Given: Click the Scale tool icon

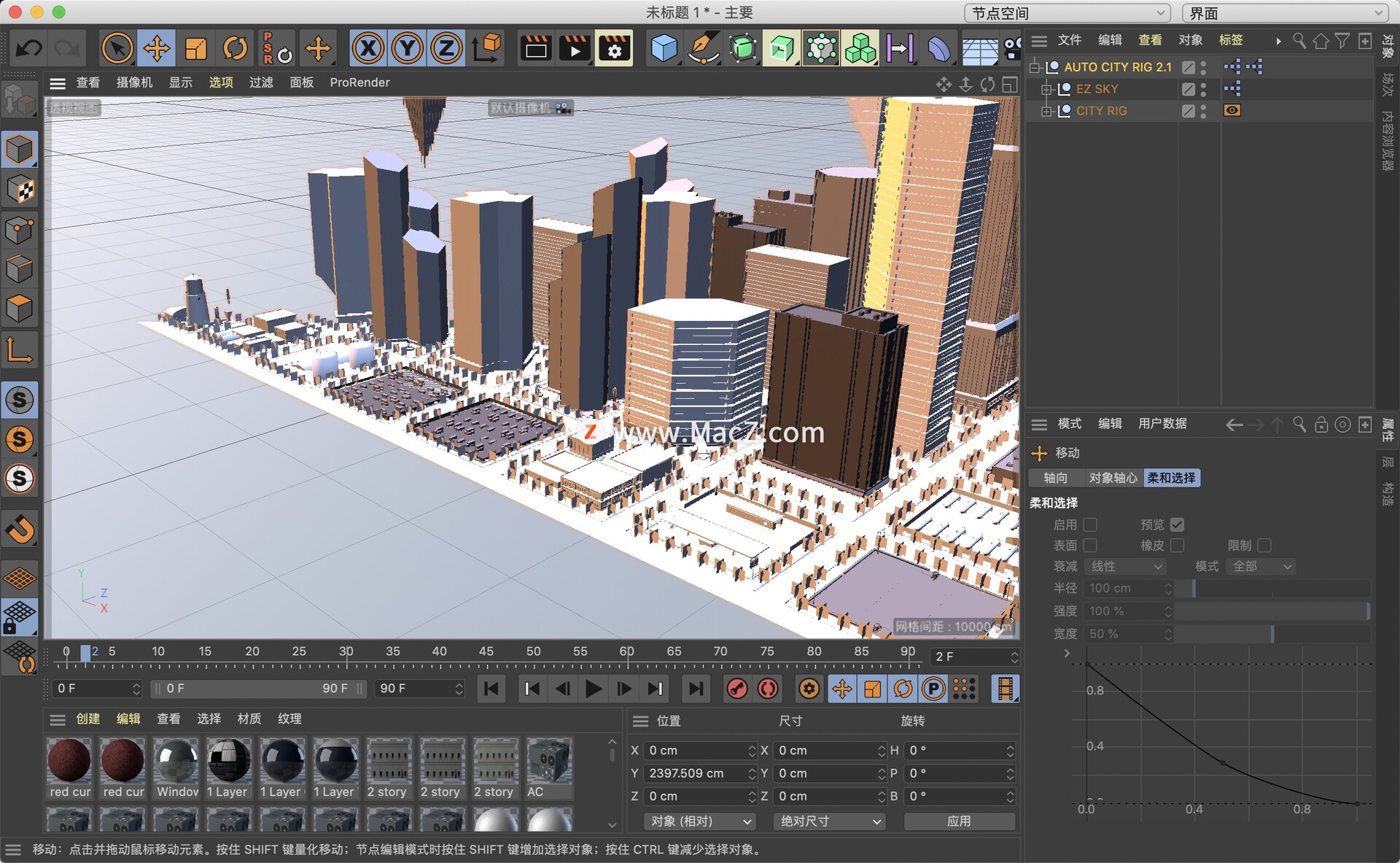Looking at the screenshot, I should (195, 48).
